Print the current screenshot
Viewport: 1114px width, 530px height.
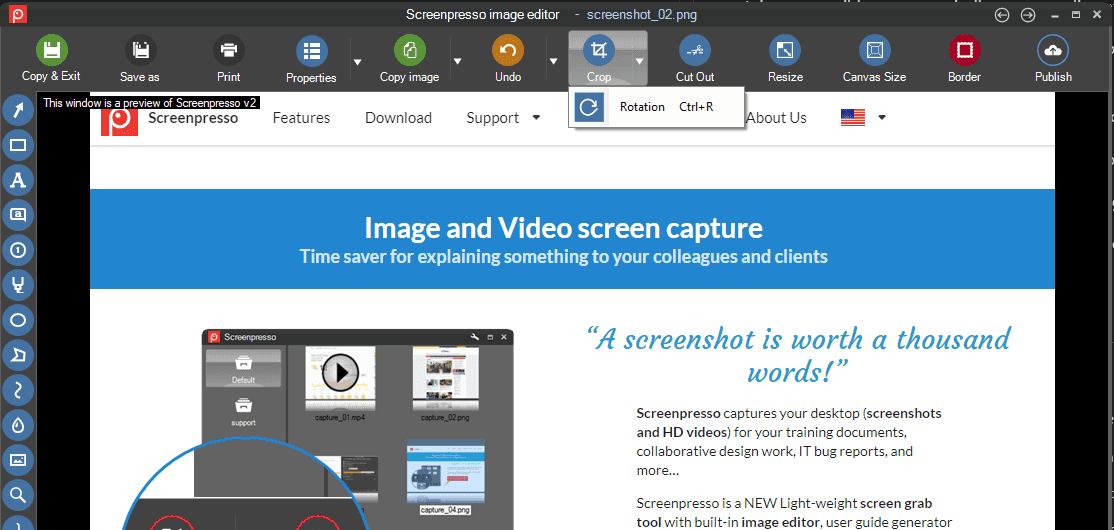[229, 59]
